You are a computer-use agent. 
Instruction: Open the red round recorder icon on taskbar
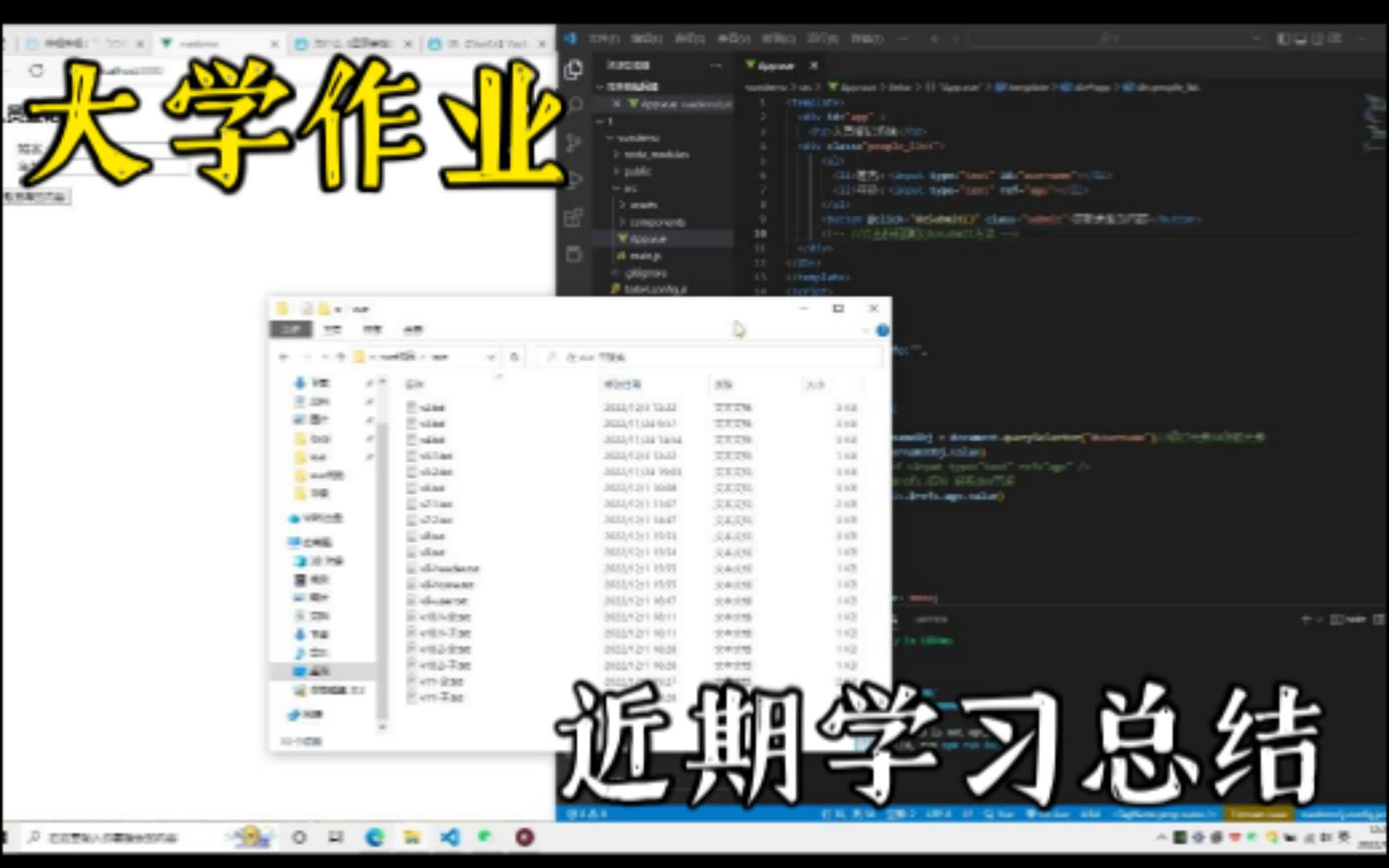coord(525,837)
